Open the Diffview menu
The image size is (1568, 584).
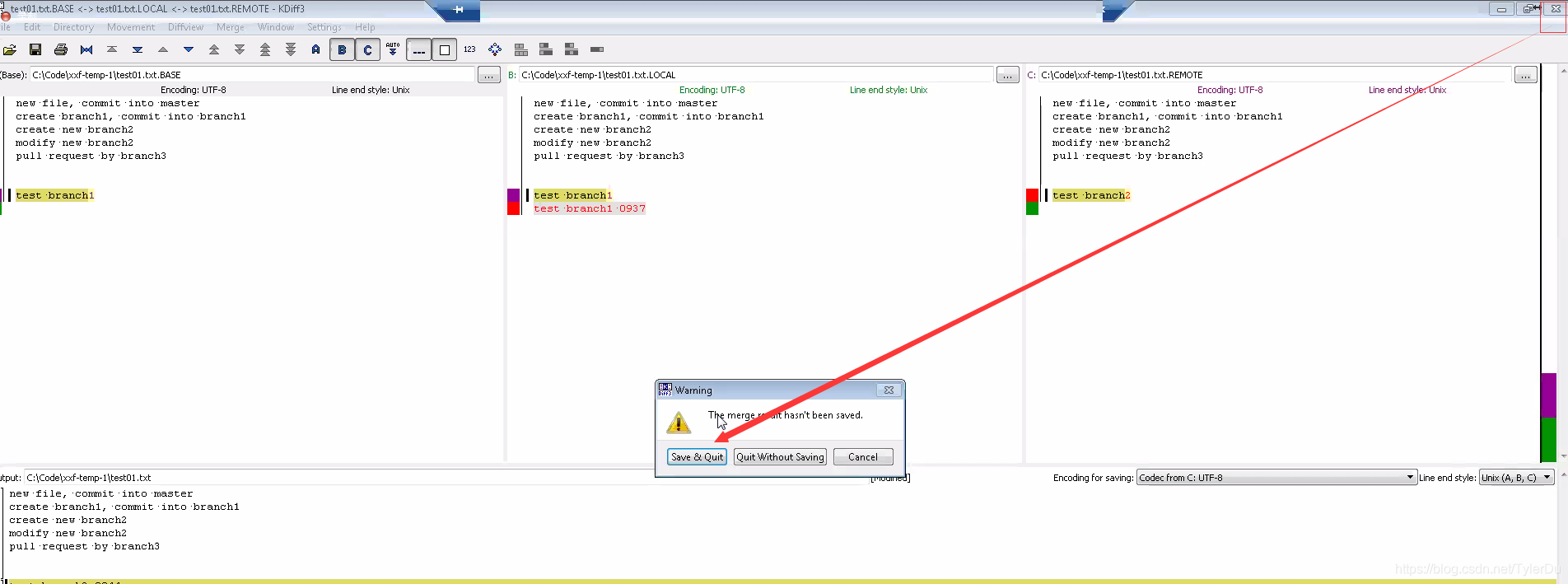[185, 27]
